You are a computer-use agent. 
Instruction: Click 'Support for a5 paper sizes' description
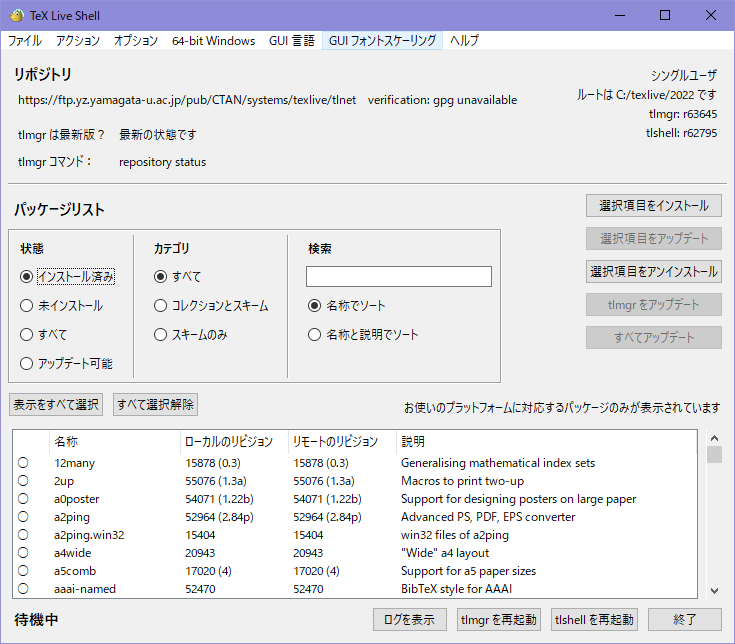pyautogui.click(x=468, y=571)
